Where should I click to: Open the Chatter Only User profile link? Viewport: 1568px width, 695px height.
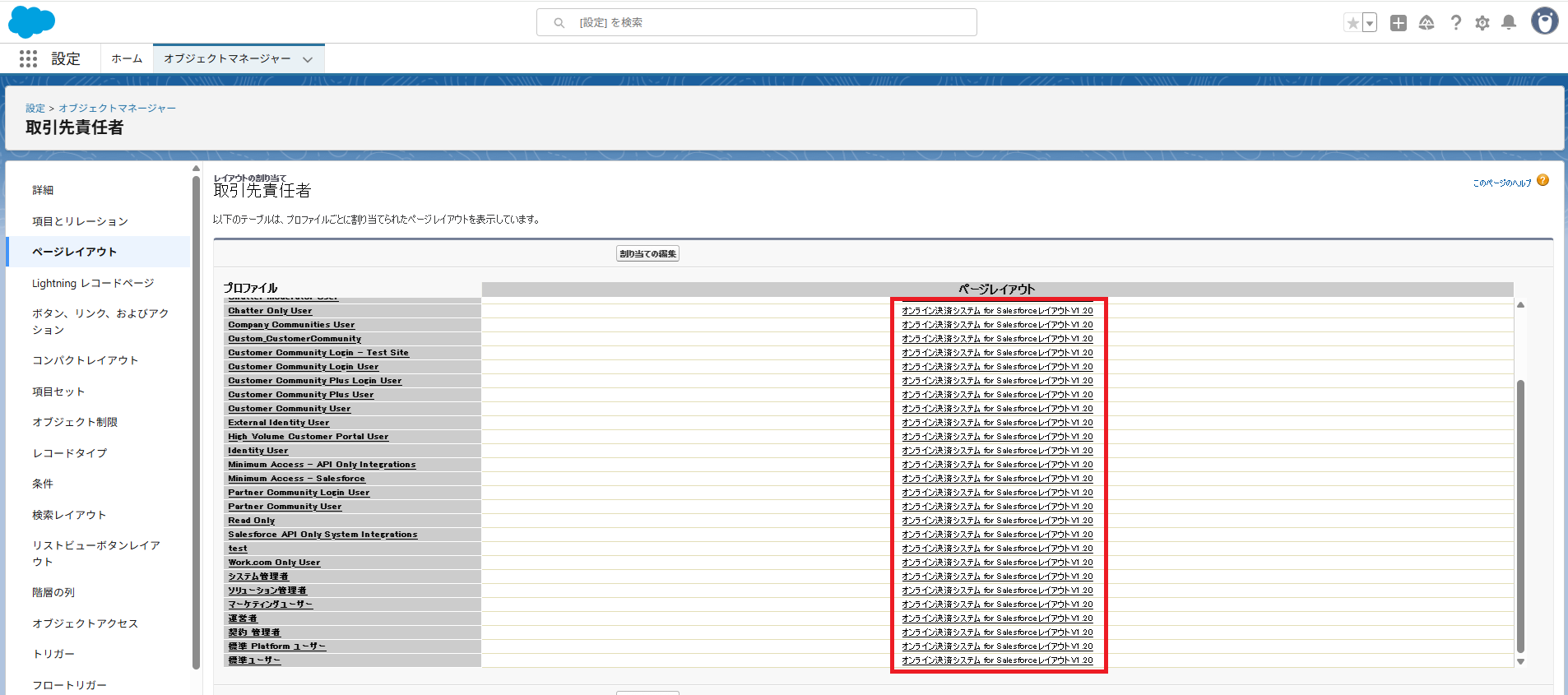[270, 311]
